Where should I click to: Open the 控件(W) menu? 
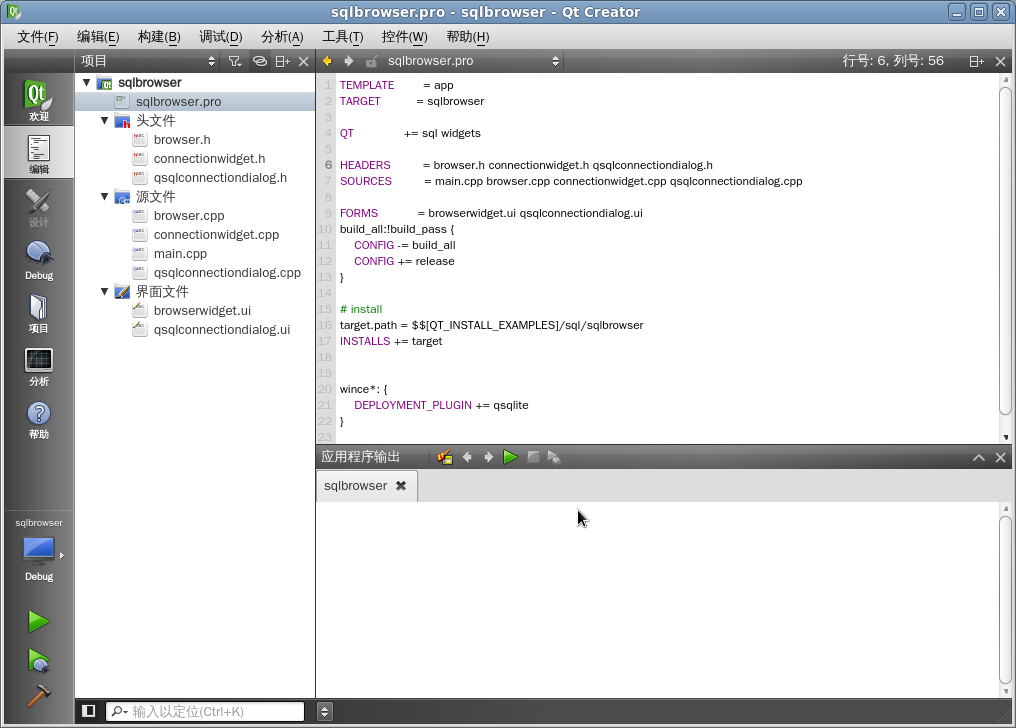tap(404, 37)
